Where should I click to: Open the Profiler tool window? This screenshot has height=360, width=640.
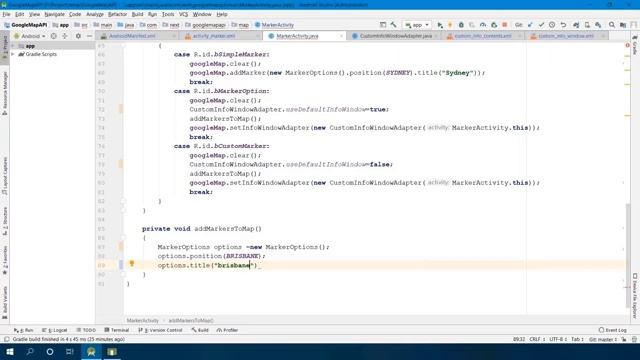tap(227, 330)
